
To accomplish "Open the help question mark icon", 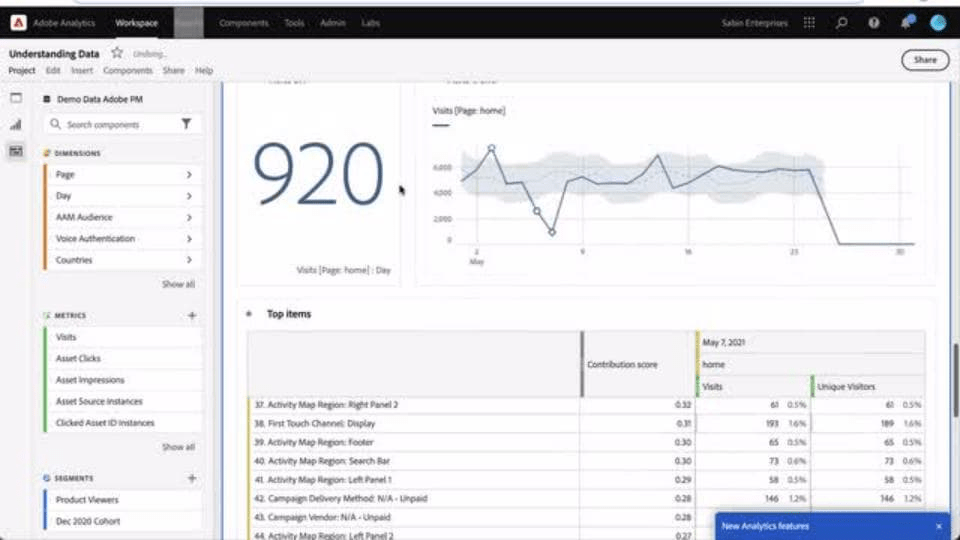I will point(874,23).
